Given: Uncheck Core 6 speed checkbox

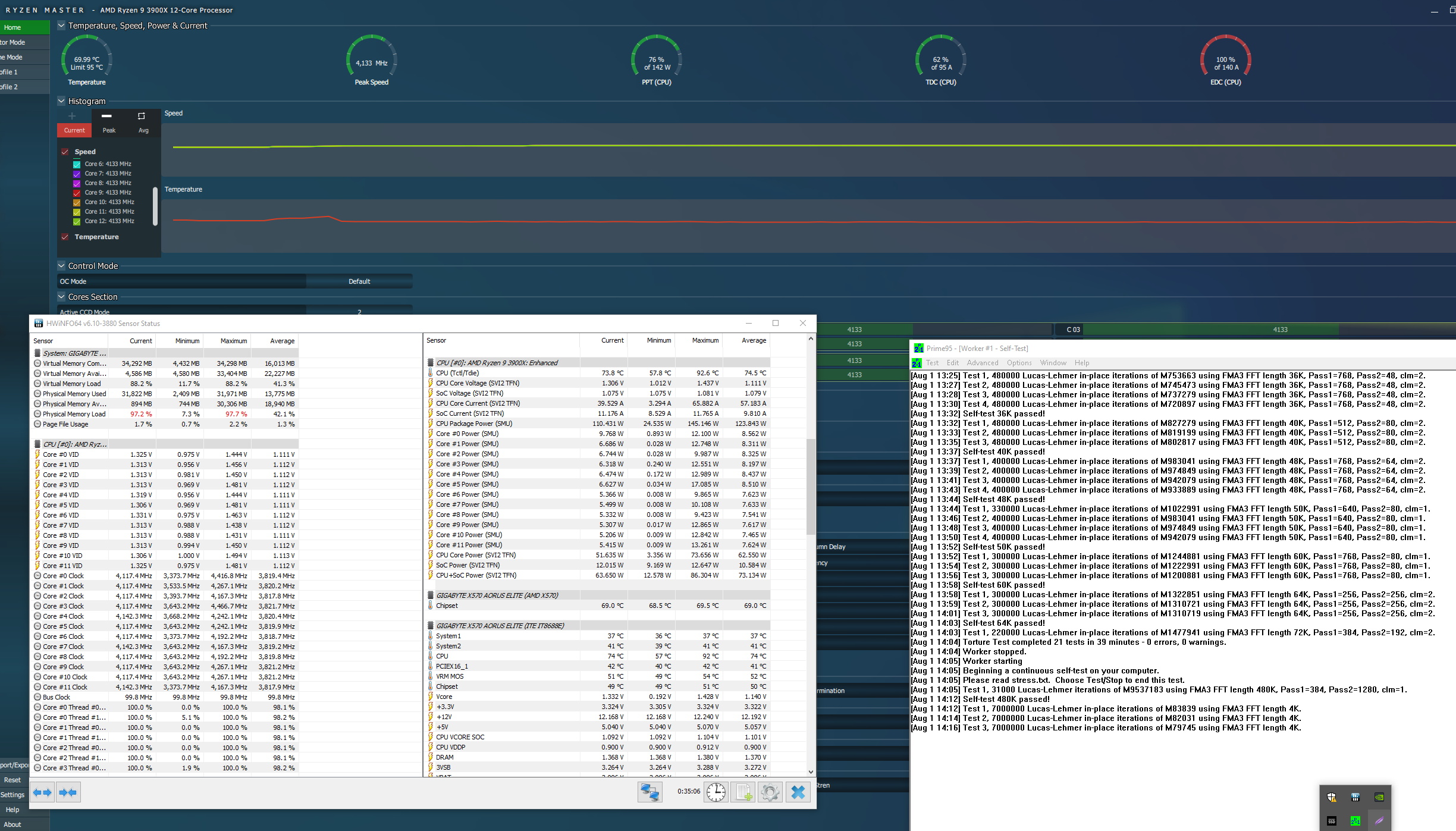Looking at the screenshot, I should (77, 165).
